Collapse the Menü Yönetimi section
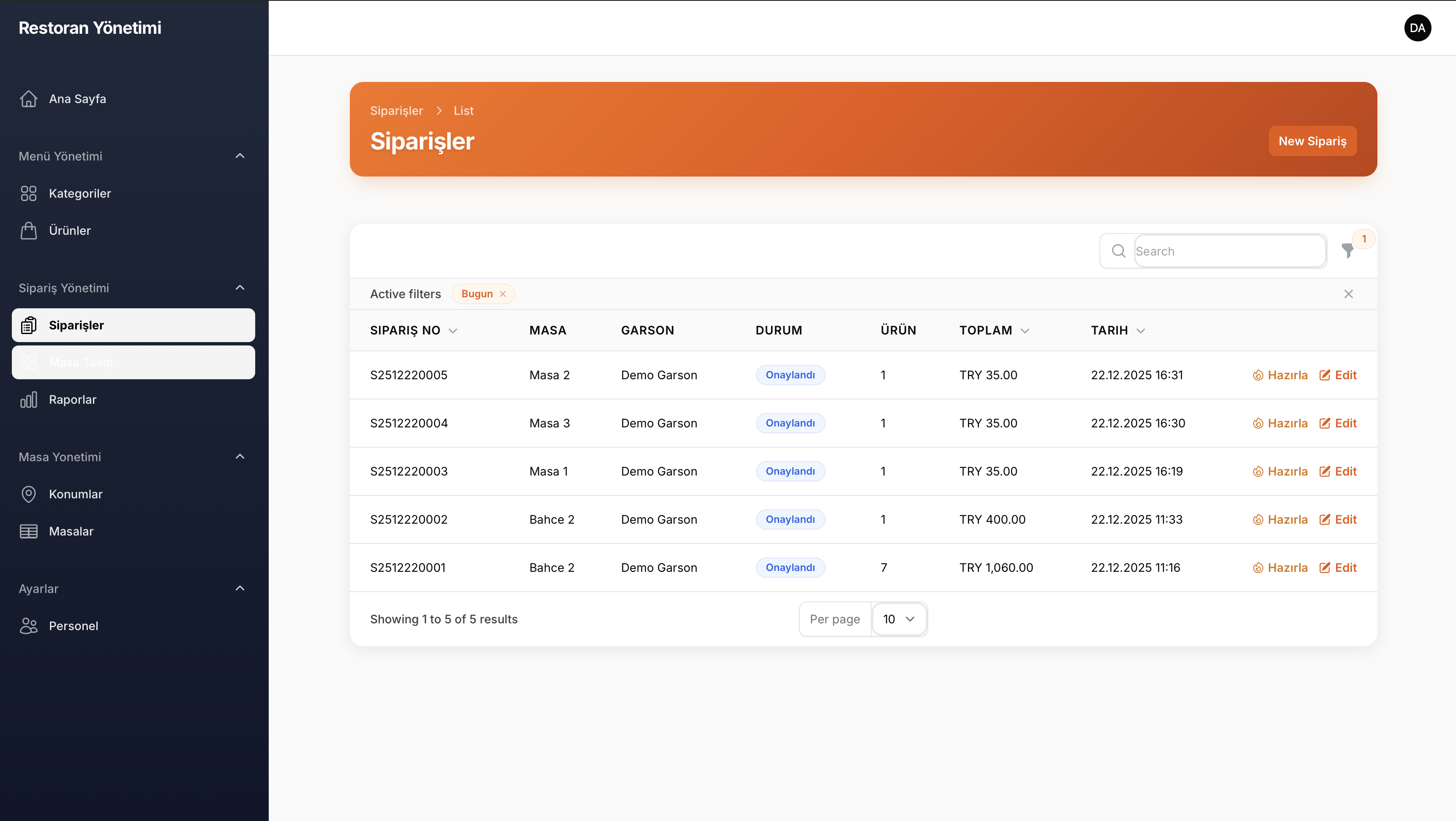This screenshot has height=821, width=1456. click(240, 156)
